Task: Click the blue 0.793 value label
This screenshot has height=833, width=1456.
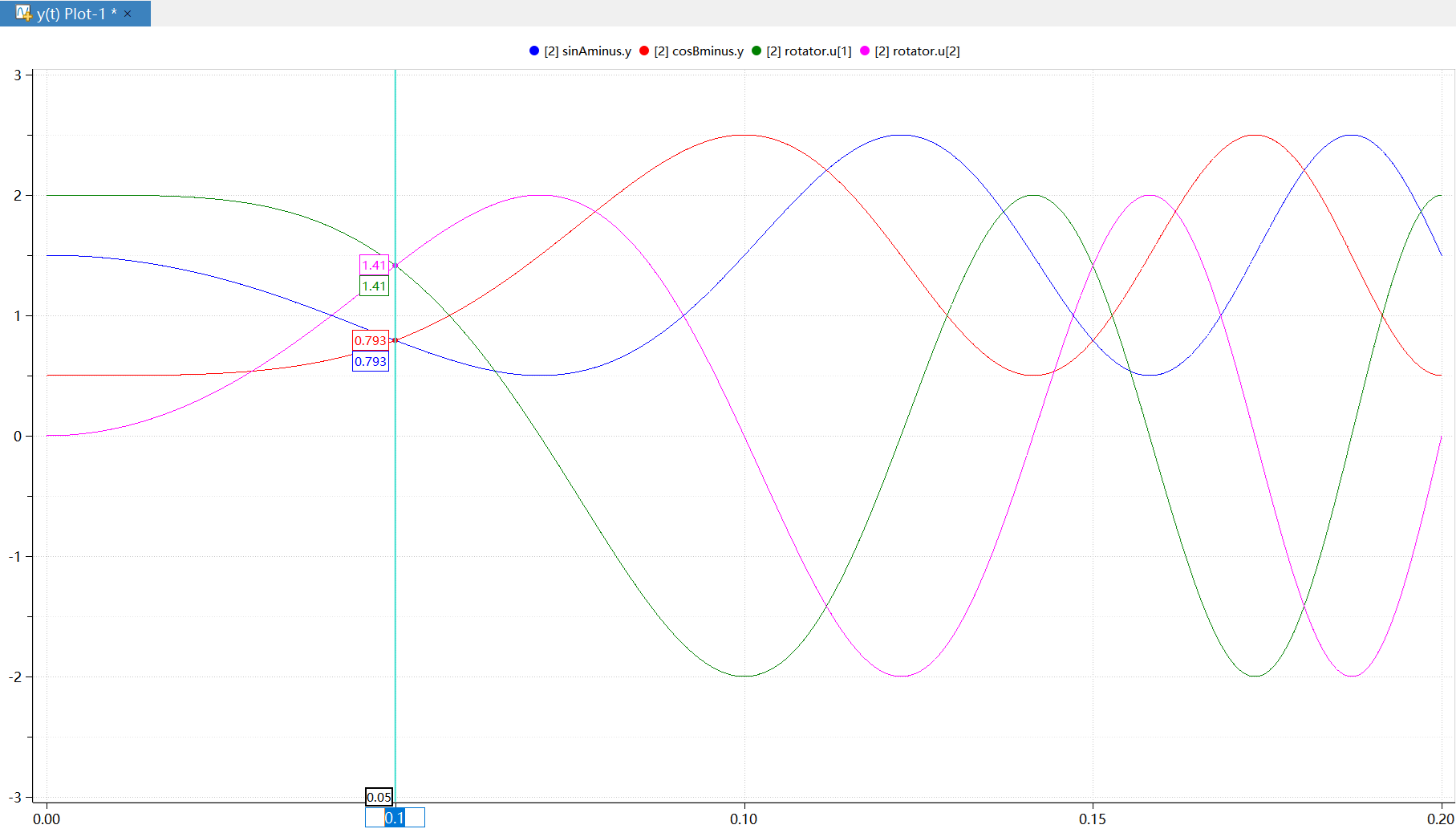Action: pyautogui.click(x=371, y=361)
